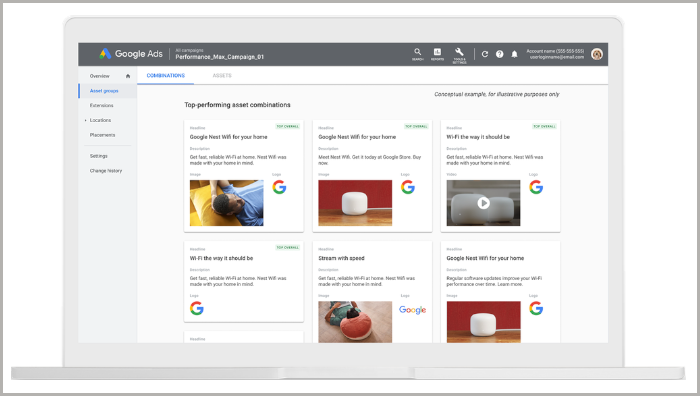Viewport: 700px width, 396px height.
Task: Click the Top Overall badge on the imageless card
Action: tap(288, 247)
